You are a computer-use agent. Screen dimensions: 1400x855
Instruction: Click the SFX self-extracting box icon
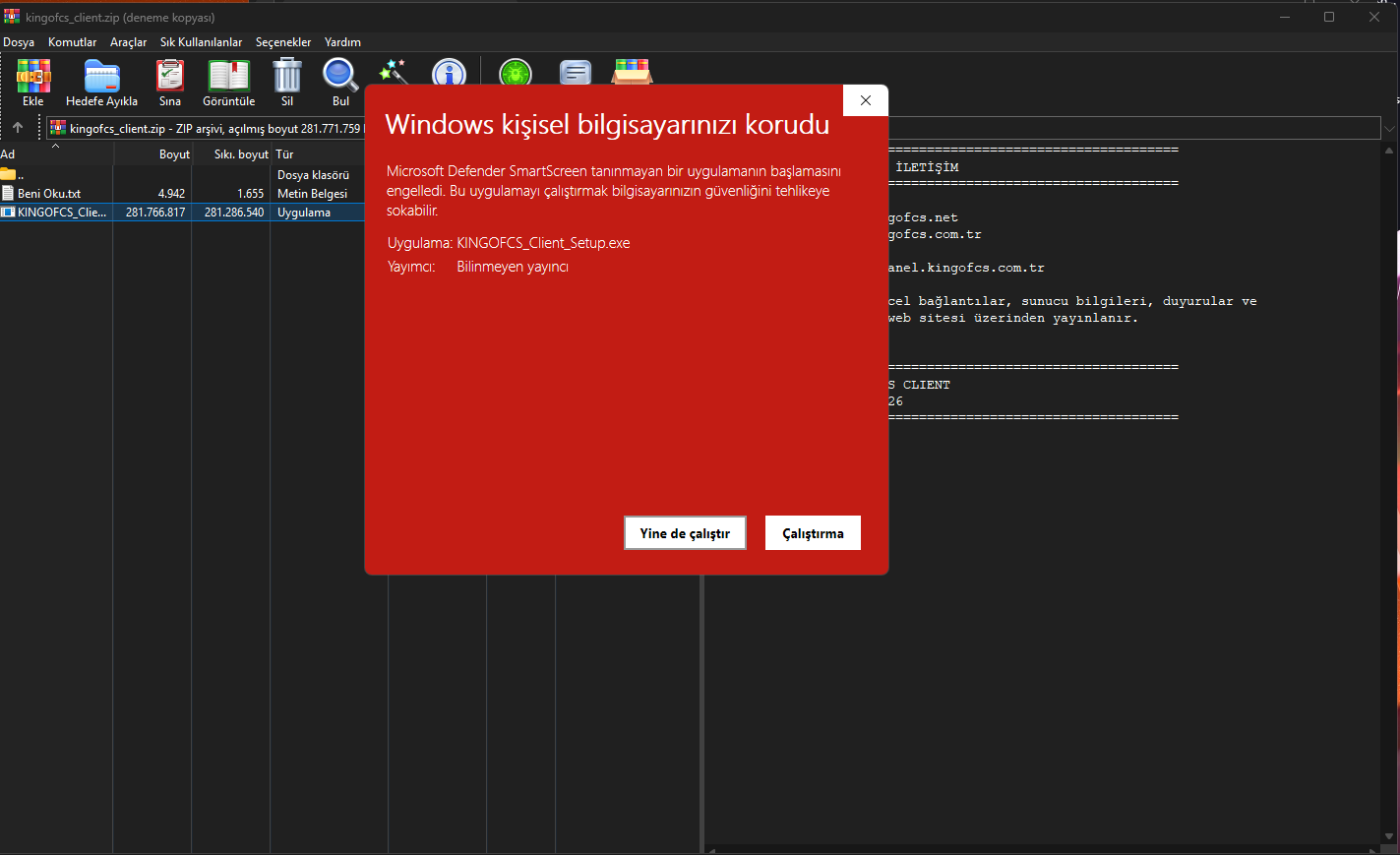632,72
